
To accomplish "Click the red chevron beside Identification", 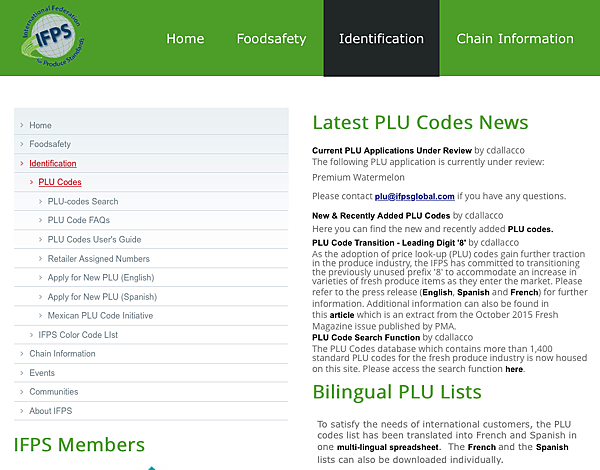I will 22,163.
